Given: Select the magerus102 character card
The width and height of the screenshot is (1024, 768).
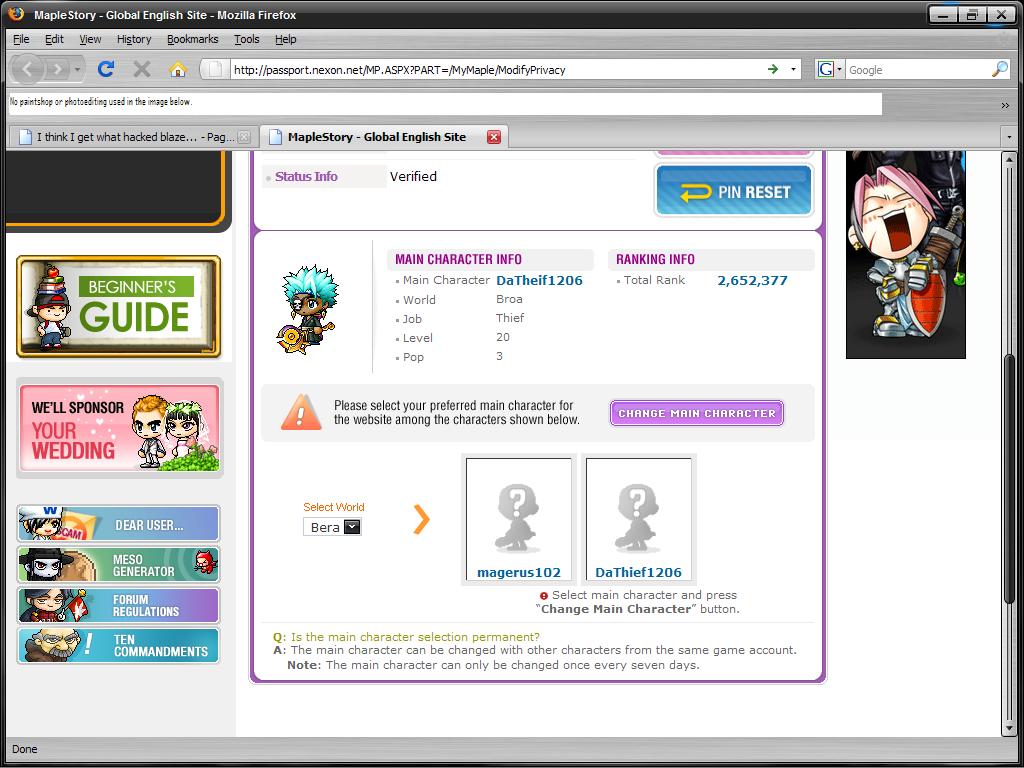Looking at the screenshot, I should (519, 519).
